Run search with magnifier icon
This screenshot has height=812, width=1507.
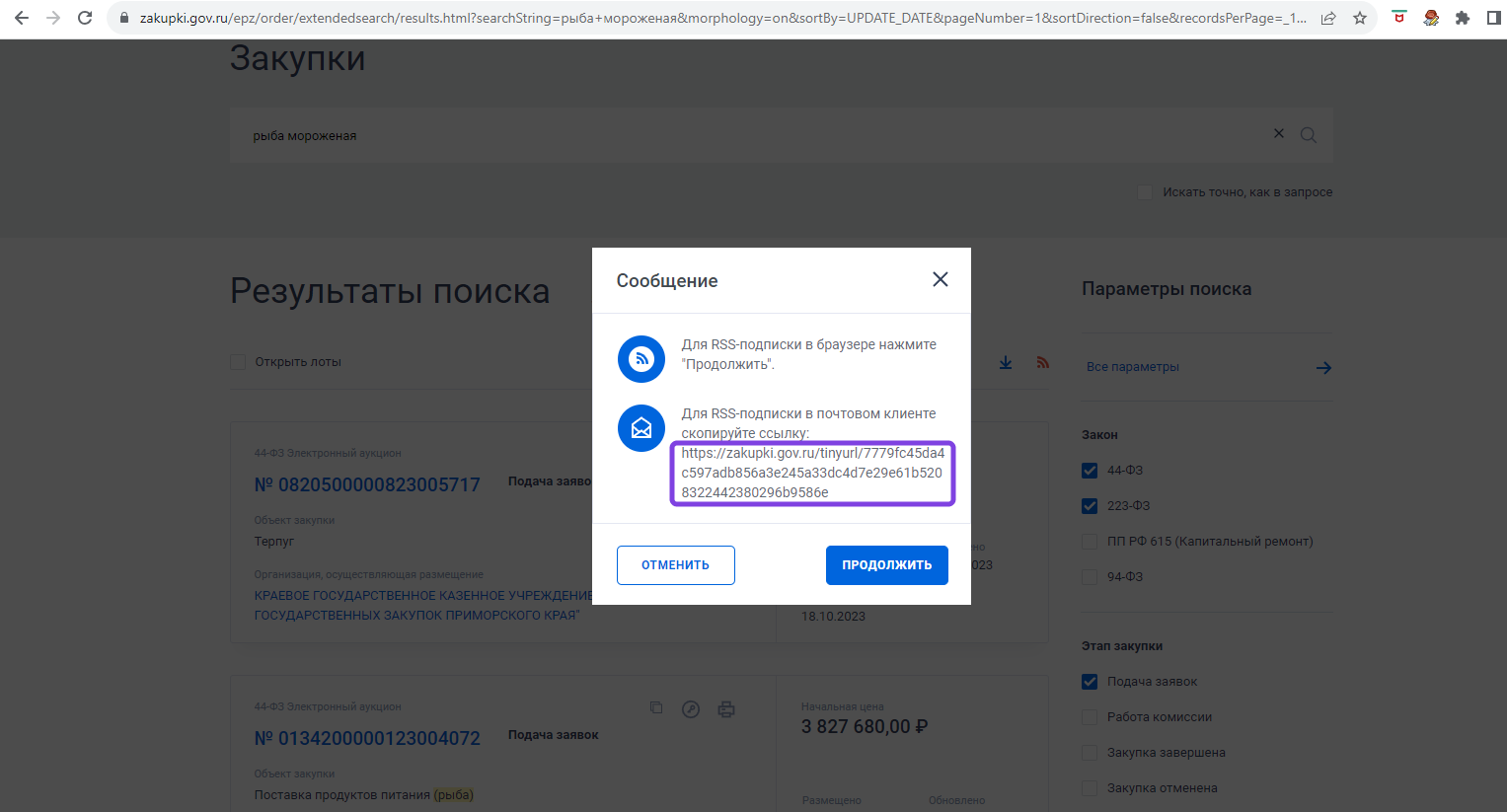coord(1309,135)
